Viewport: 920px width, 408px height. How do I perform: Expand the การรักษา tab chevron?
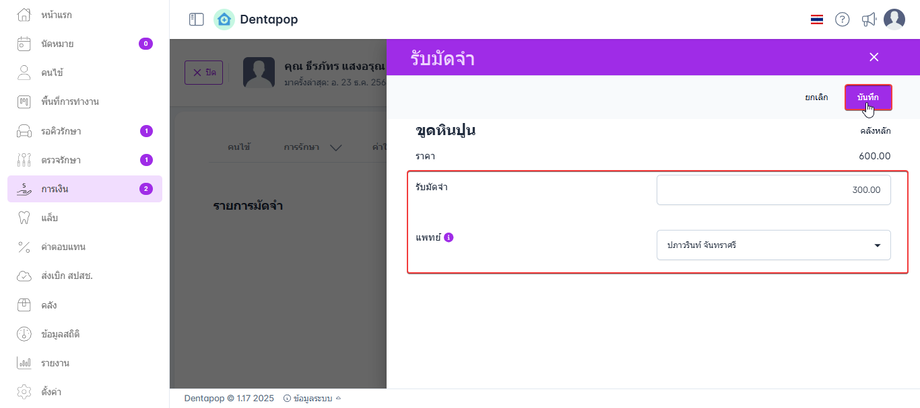[x=335, y=148]
